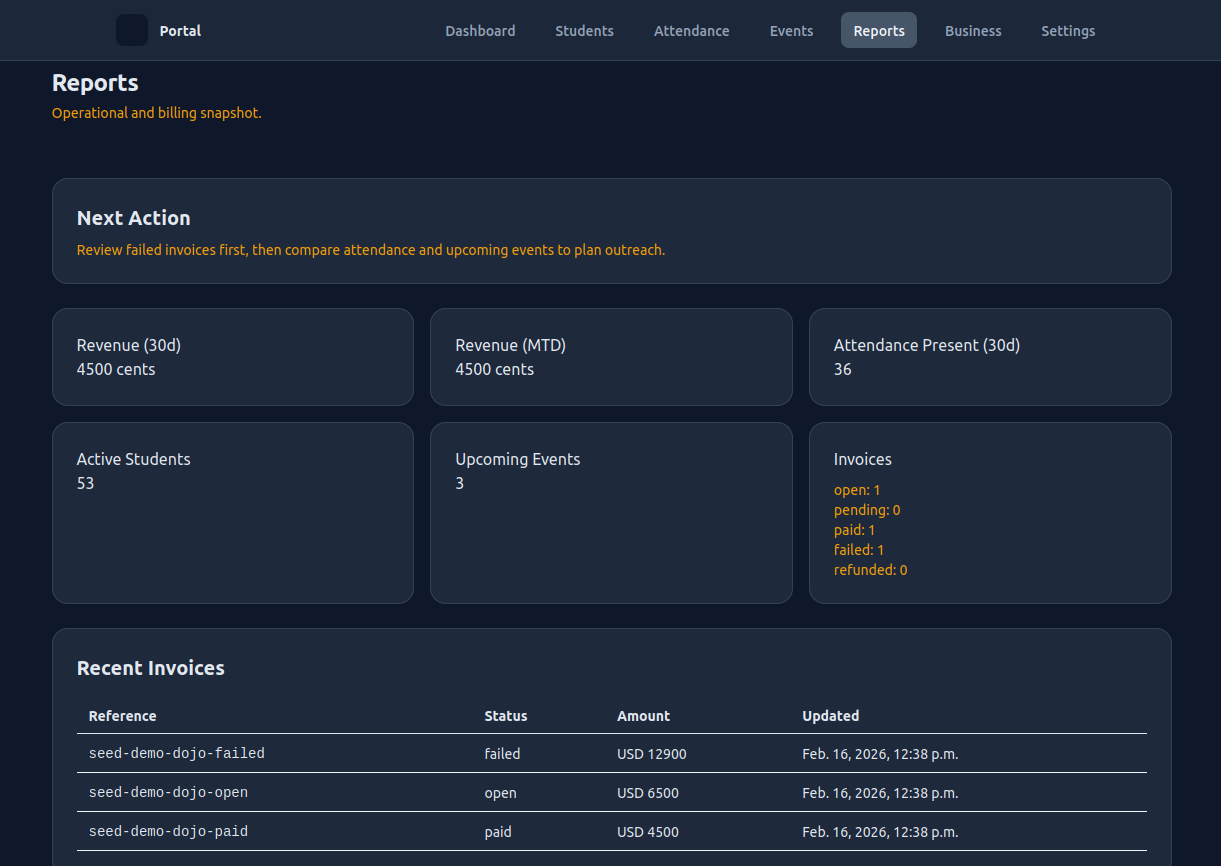
Task: Click the Status column header
Action: (x=506, y=715)
